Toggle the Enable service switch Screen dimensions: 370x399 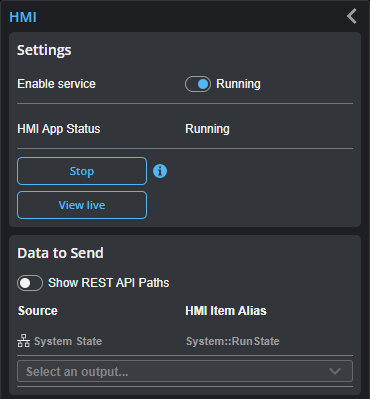[198, 84]
